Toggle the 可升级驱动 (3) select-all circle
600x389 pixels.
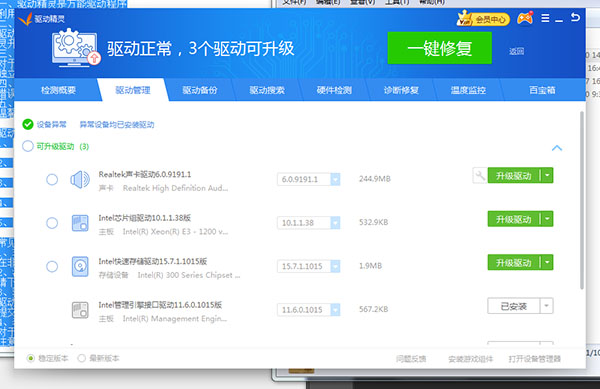click(28, 146)
